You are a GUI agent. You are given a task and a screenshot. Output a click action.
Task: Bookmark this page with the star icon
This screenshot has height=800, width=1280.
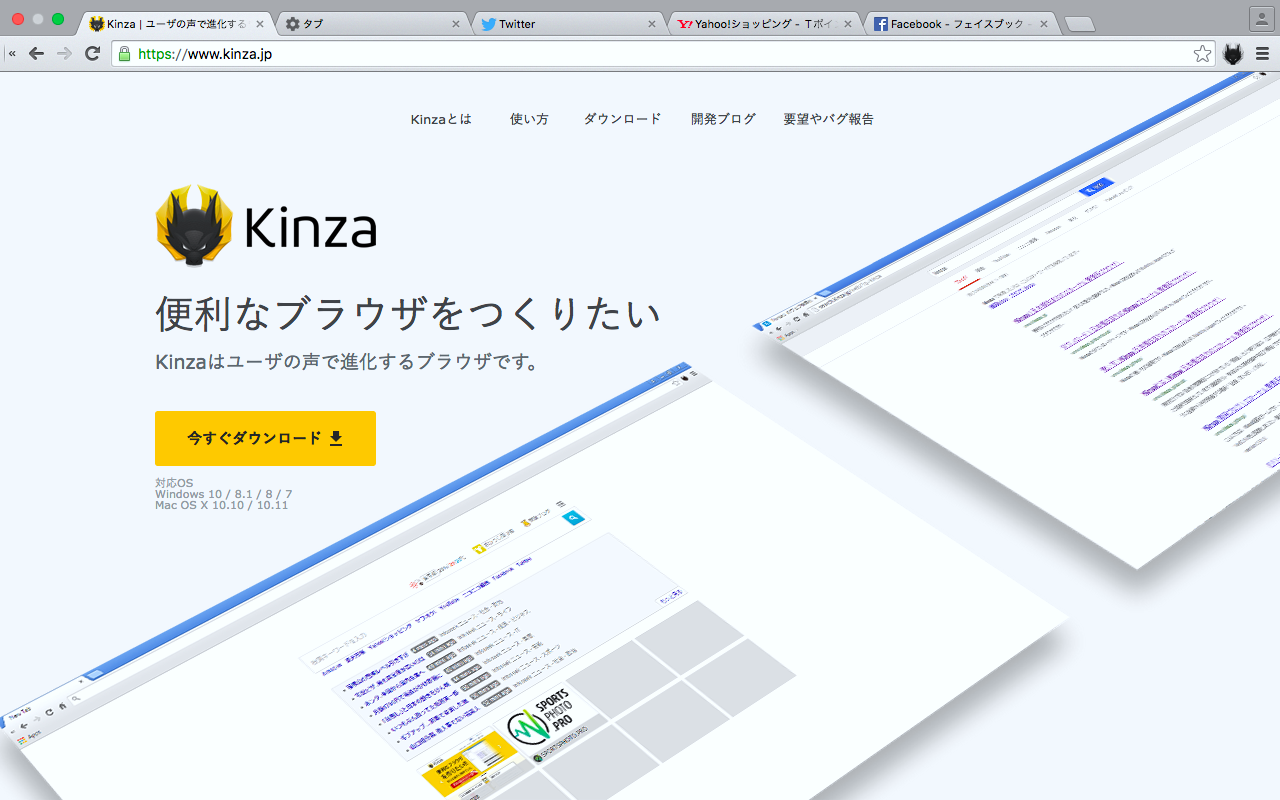(1202, 54)
